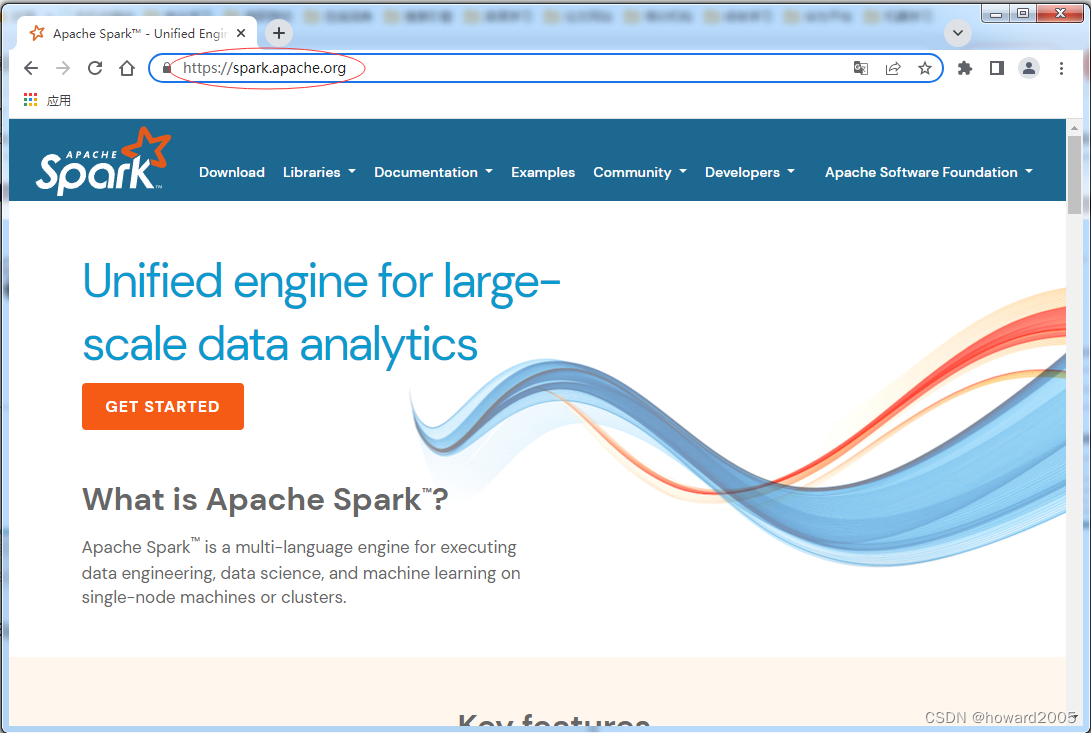Viewport: 1091px width, 733px height.
Task: Open the Examples page in navbar
Action: click(543, 172)
